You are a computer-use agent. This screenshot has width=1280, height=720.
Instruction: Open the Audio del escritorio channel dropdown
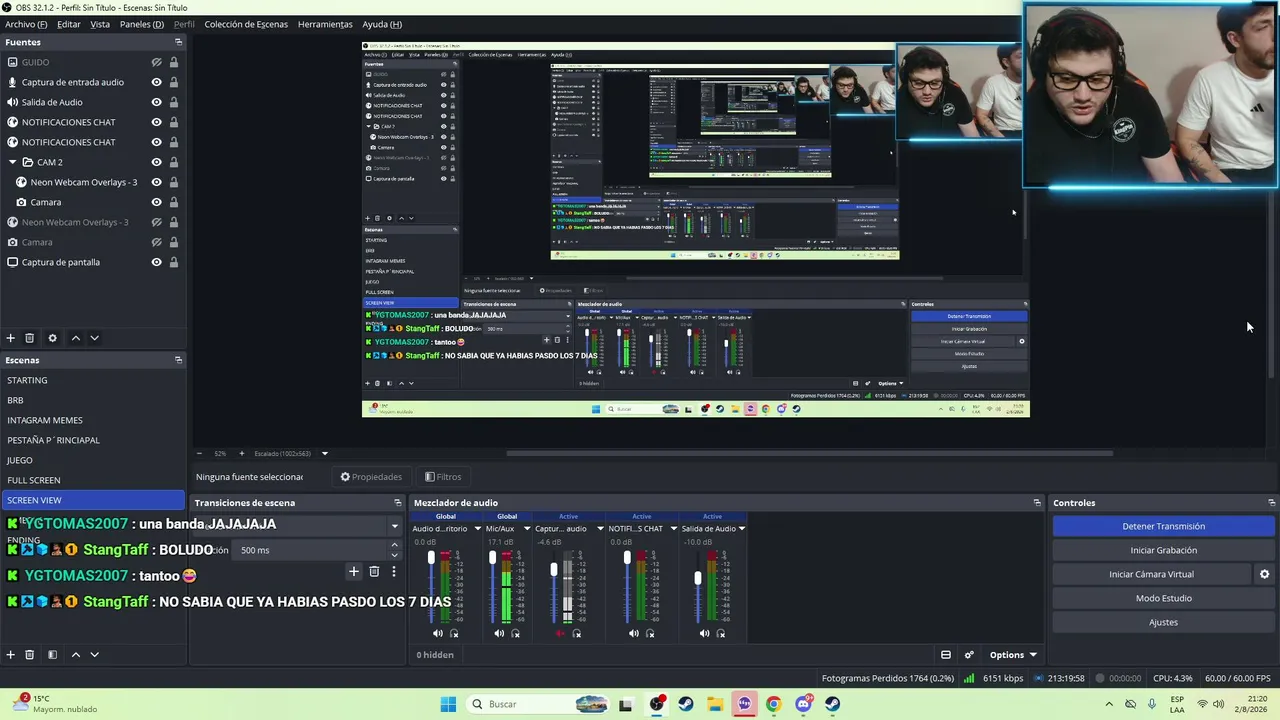(477, 529)
